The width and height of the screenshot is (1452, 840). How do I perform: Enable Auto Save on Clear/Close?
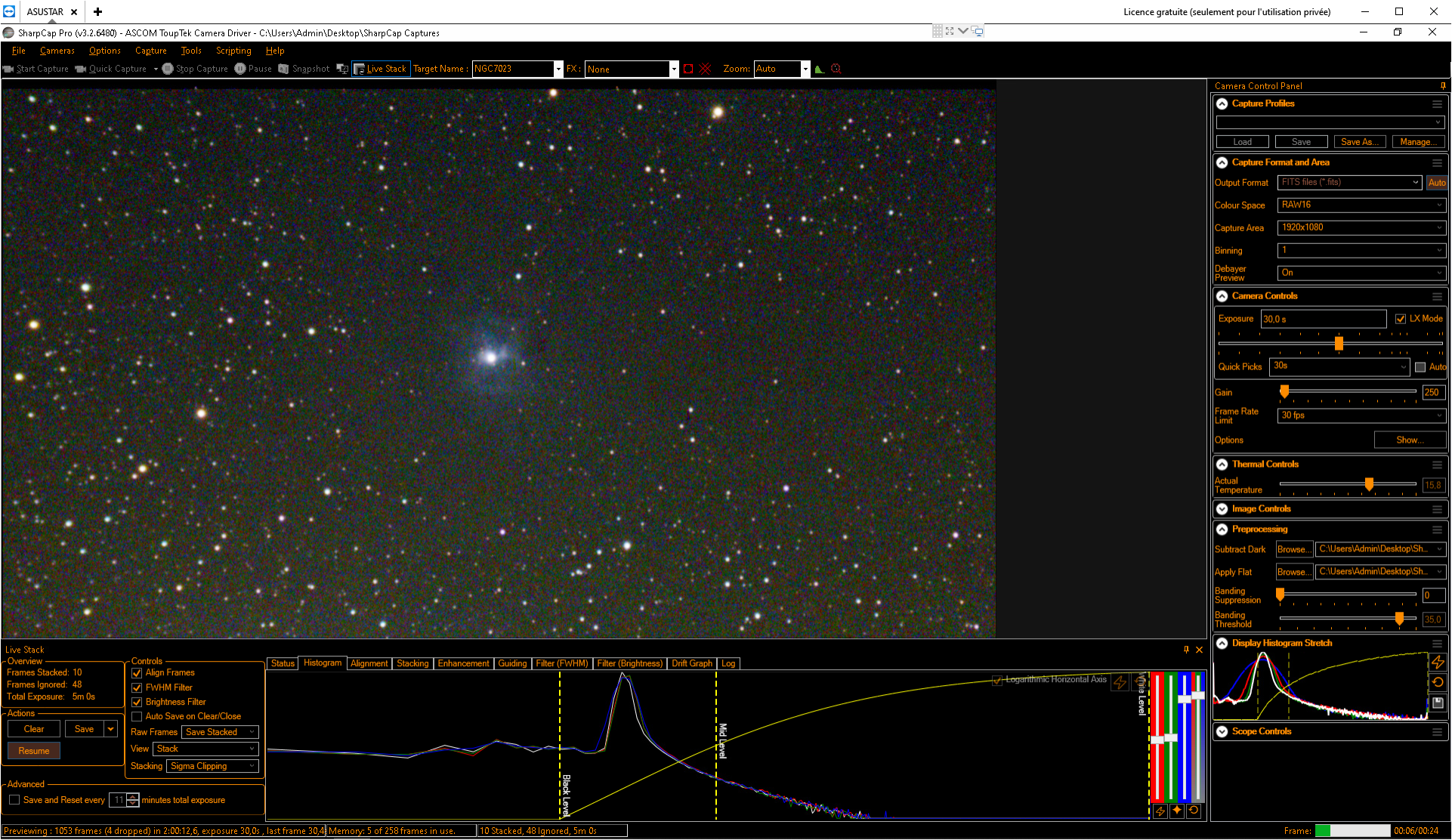[137, 717]
